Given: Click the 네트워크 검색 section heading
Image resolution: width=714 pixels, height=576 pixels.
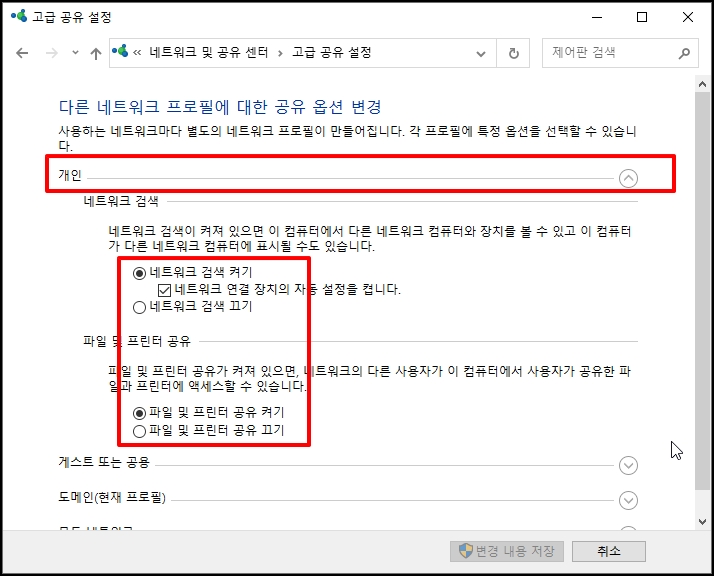Looking at the screenshot, I should [x=121, y=201].
